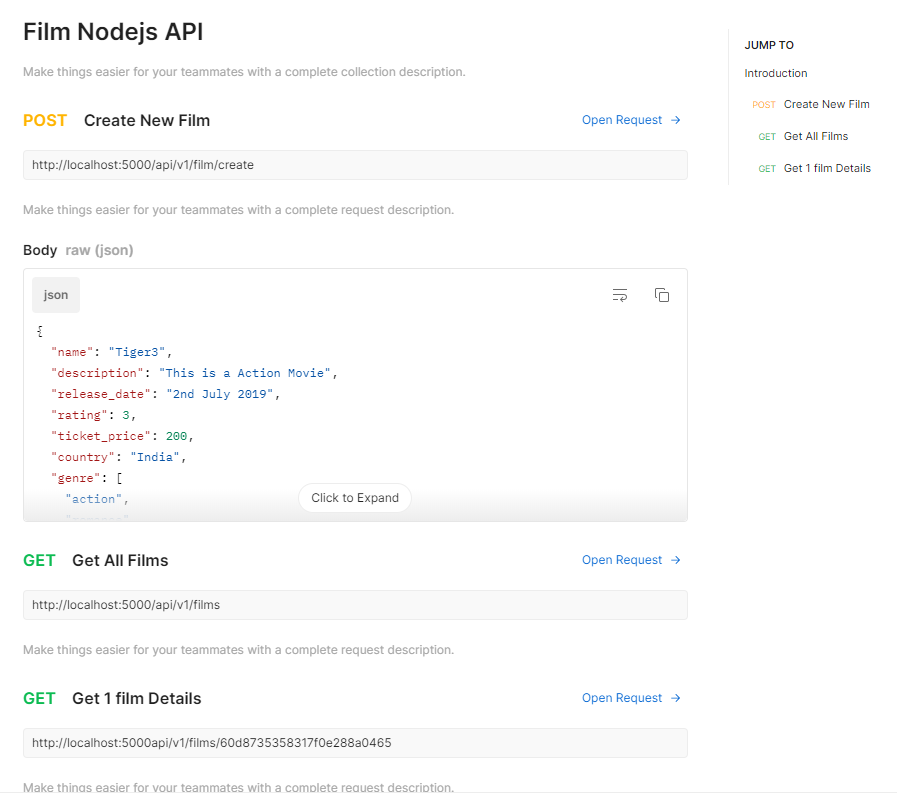This screenshot has width=897, height=799.
Task: Click the arrow icon beside Get All Films Open Request
Action: point(675,560)
